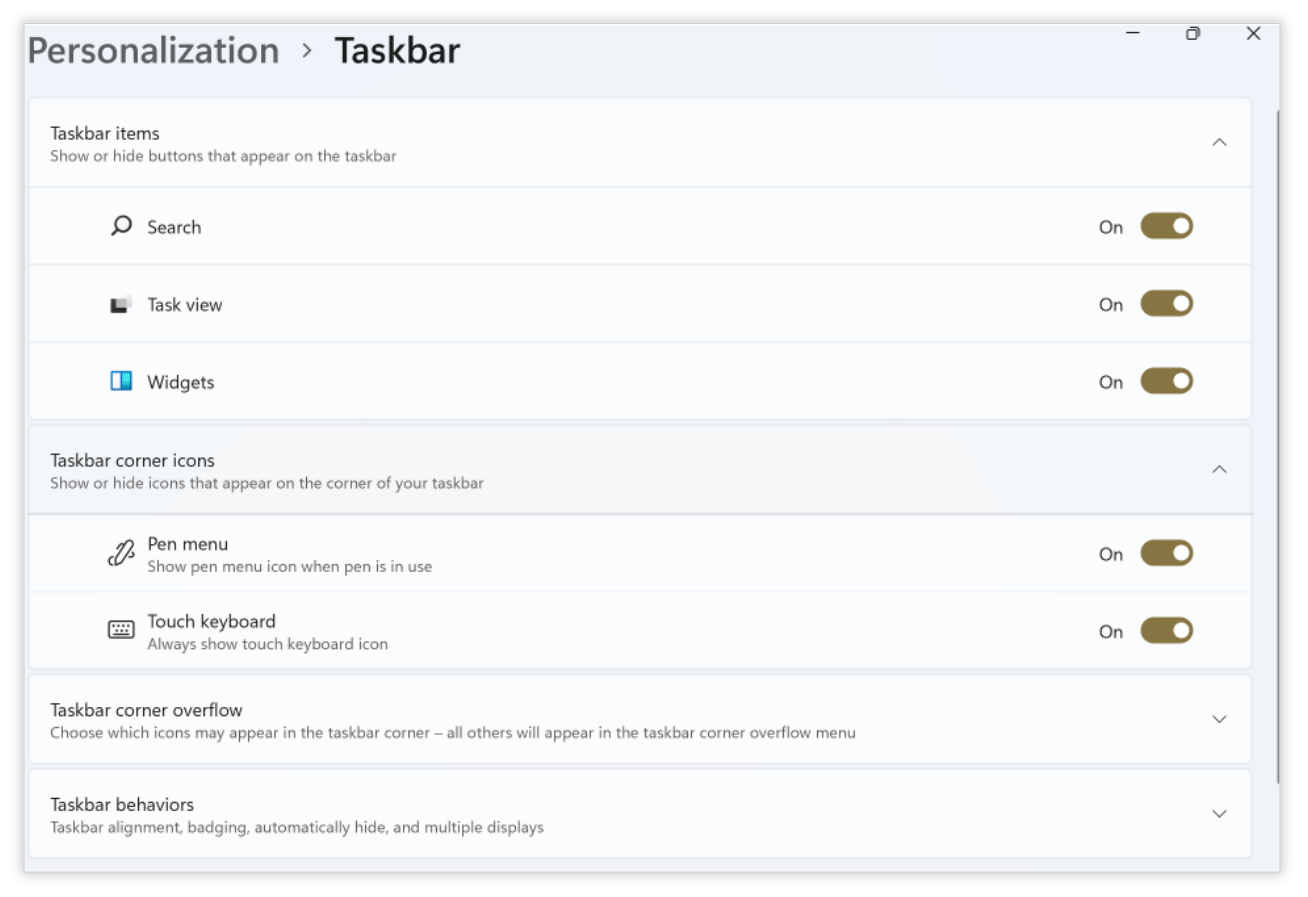Click the Search magnifier icon
Screen dimensions: 1308x897
click(121, 226)
